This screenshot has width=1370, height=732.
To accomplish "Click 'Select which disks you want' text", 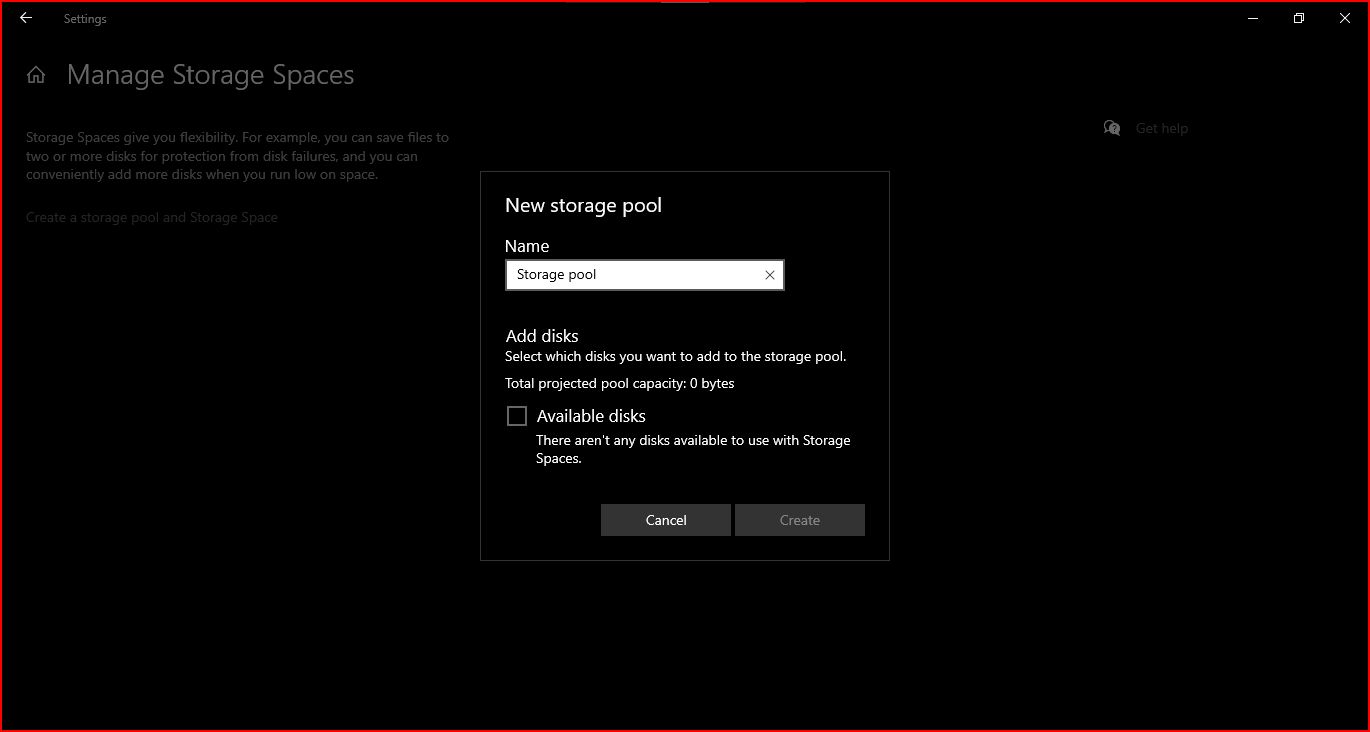I will click(x=676, y=356).
